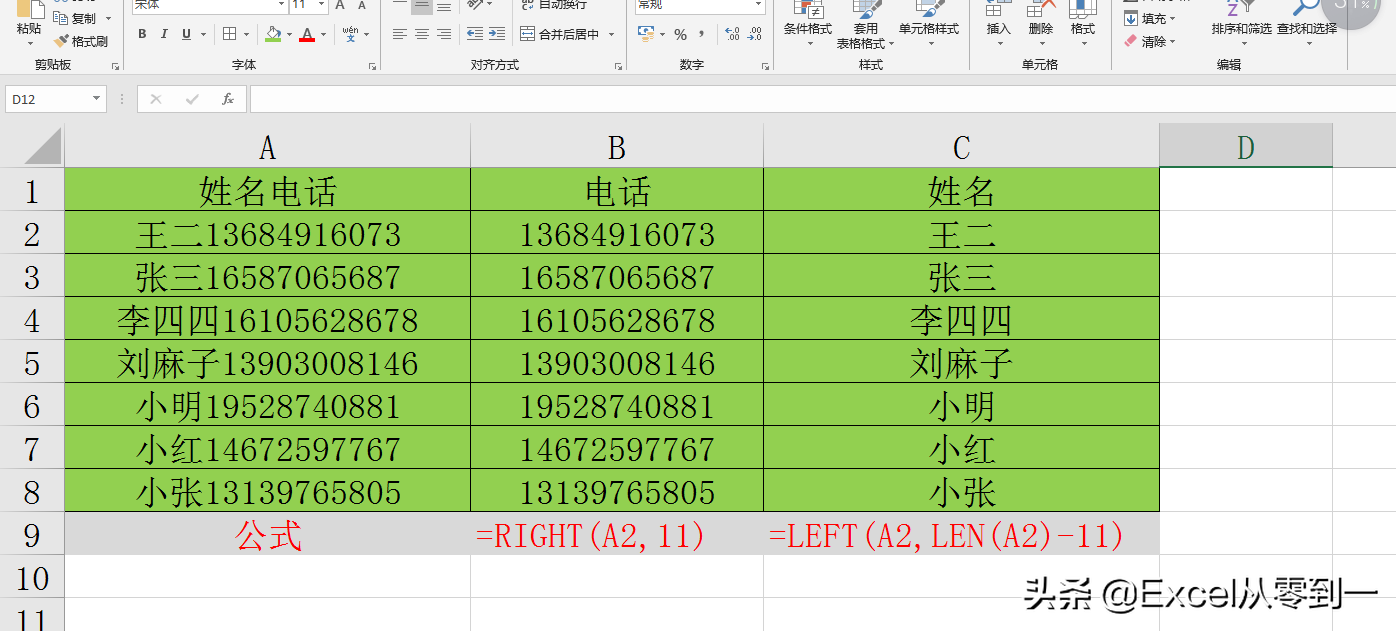Click the increase decimal icon

point(732,34)
